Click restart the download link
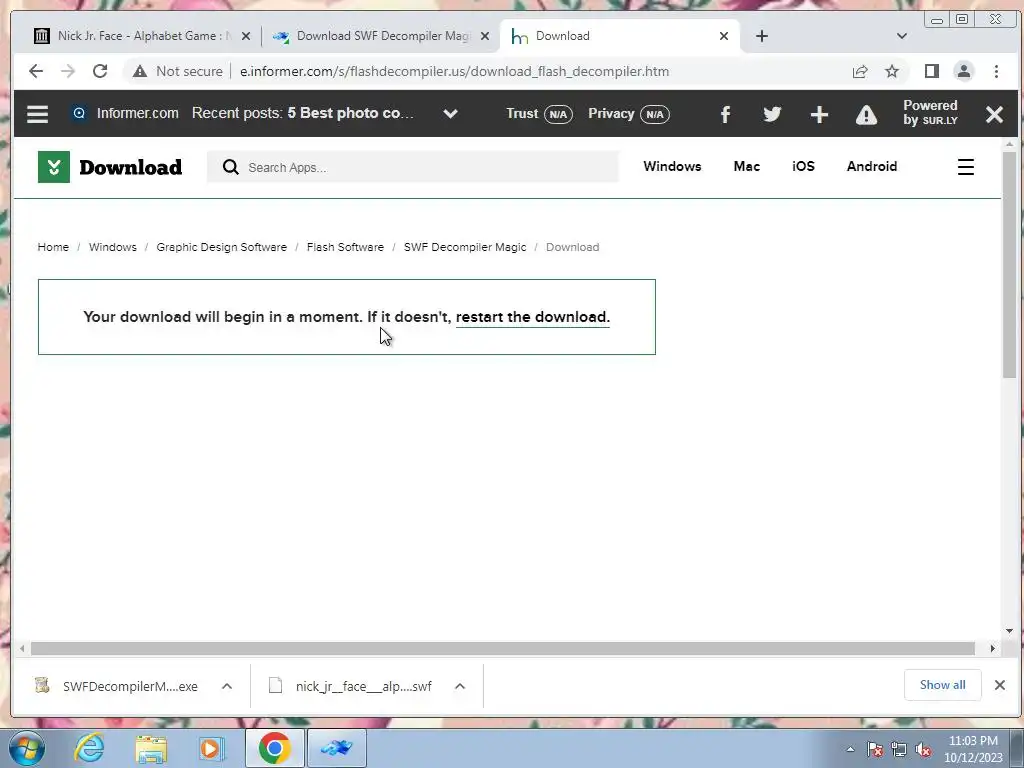Viewport: 1024px width, 768px height. pyautogui.click(x=532, y=317)
